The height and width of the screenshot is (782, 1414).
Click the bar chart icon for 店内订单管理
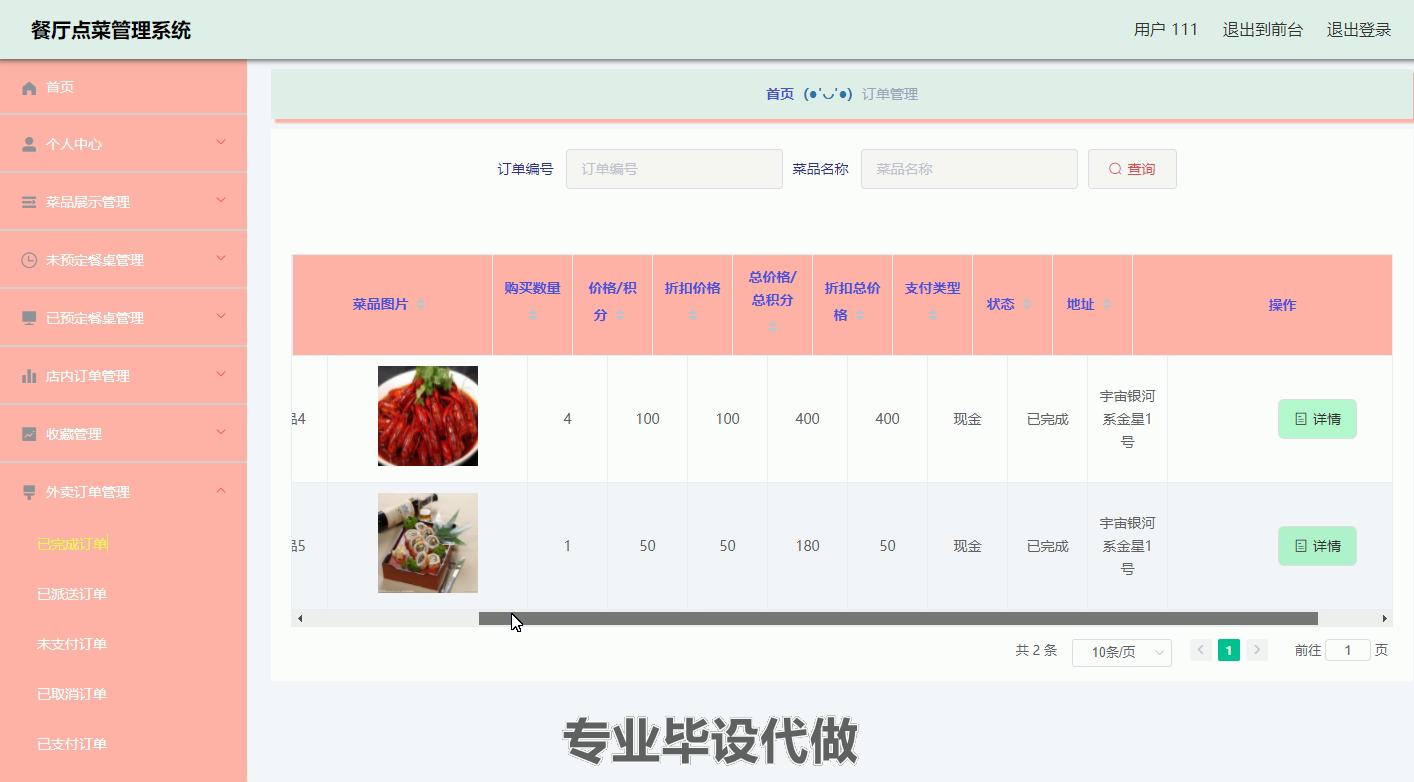pyautogui.click(x=31, y=375)
